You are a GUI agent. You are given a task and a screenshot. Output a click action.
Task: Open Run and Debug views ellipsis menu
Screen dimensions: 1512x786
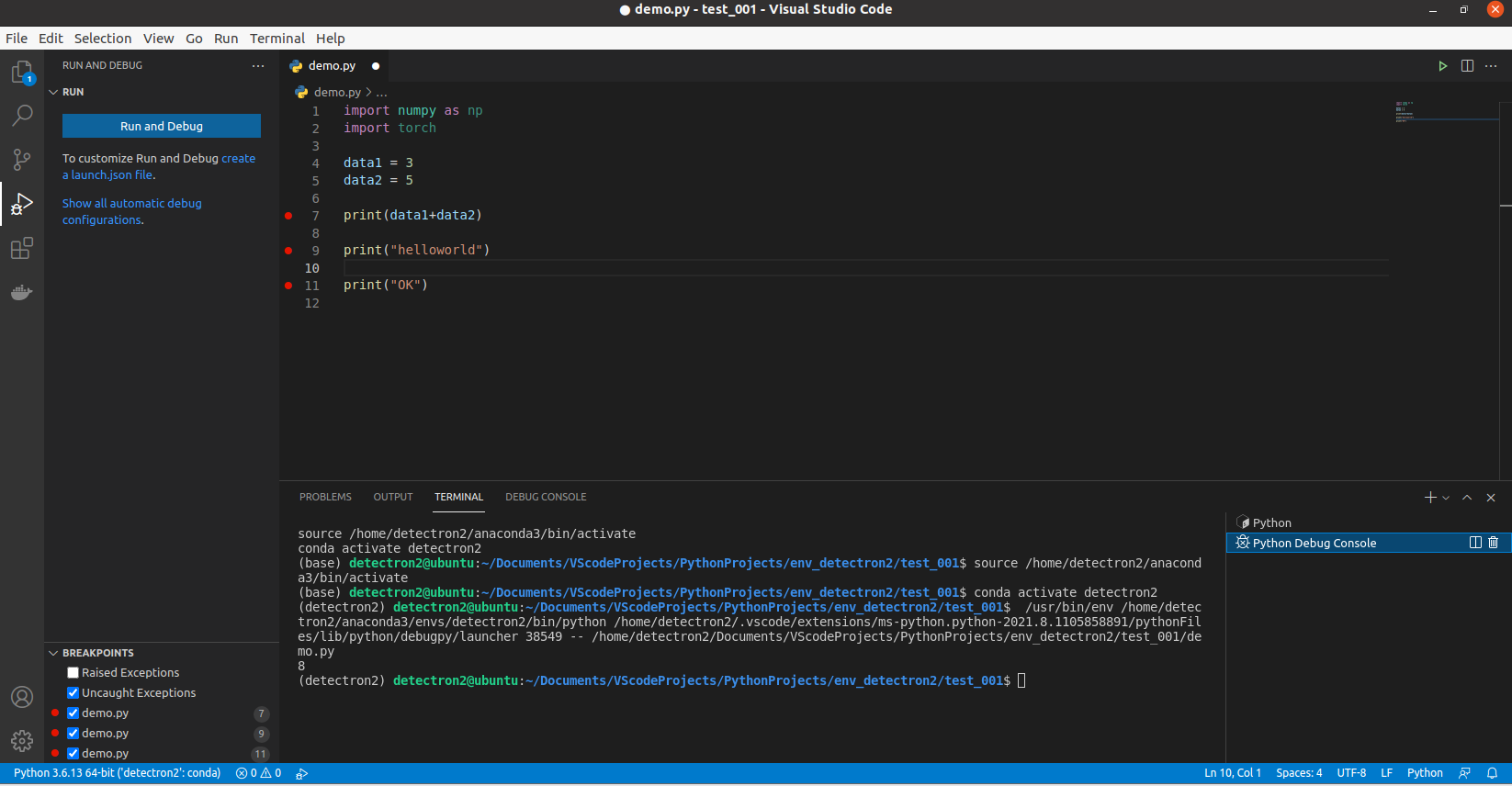point(258,66)
